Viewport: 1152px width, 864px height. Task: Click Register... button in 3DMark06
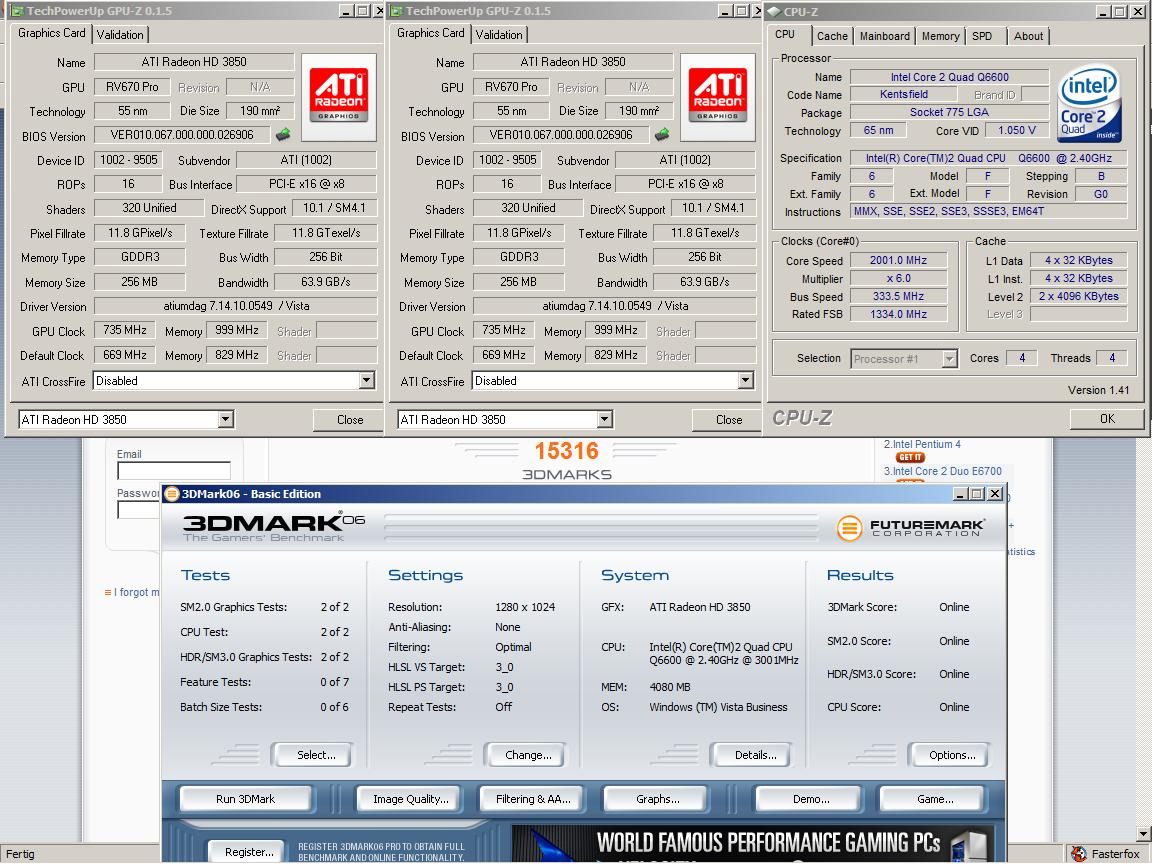pyautogui.click(x=249, y=852)
